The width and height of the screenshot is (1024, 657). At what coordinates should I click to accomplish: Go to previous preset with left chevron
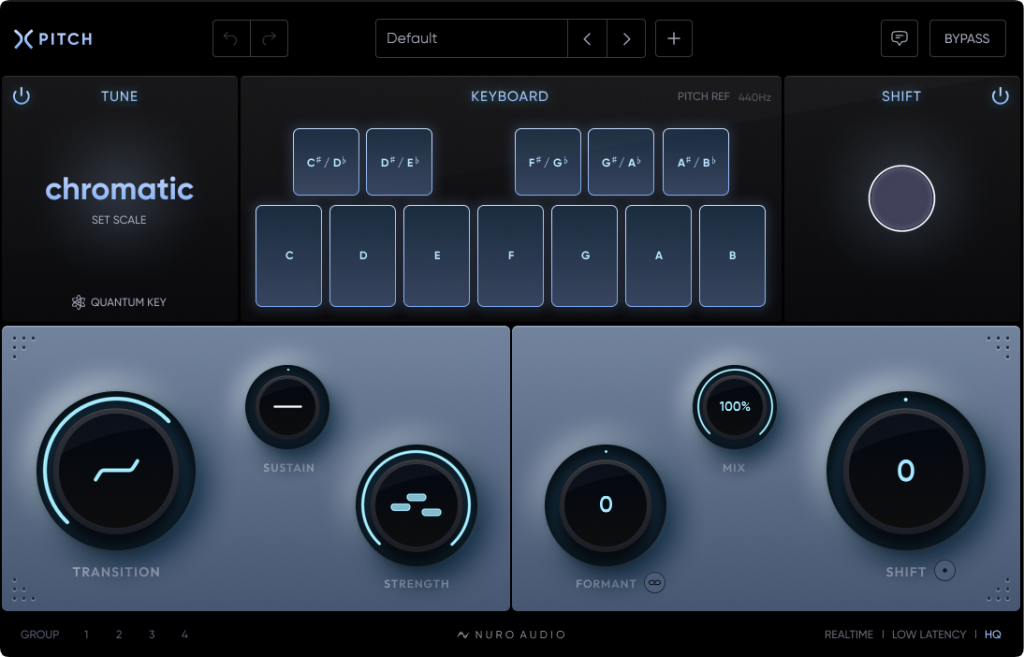coord(587,39)
